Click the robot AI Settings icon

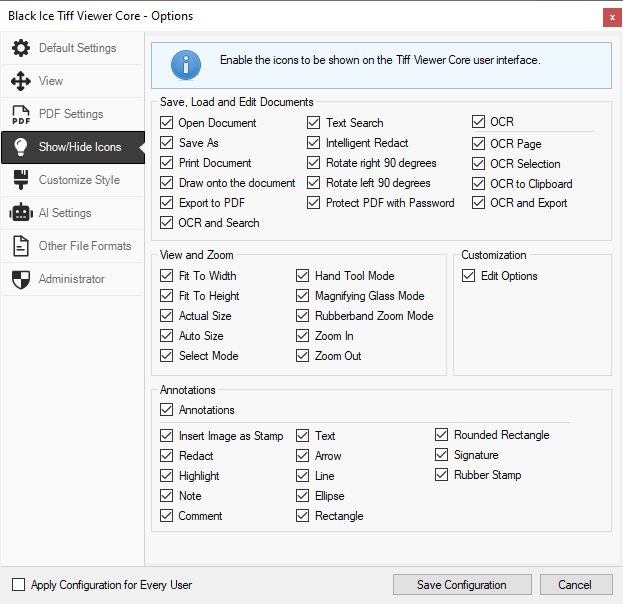point(21,213)
